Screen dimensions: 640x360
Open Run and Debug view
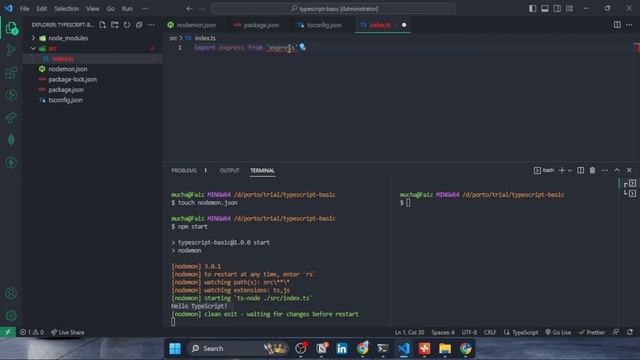pyautogui.click(x=11, y=95)
